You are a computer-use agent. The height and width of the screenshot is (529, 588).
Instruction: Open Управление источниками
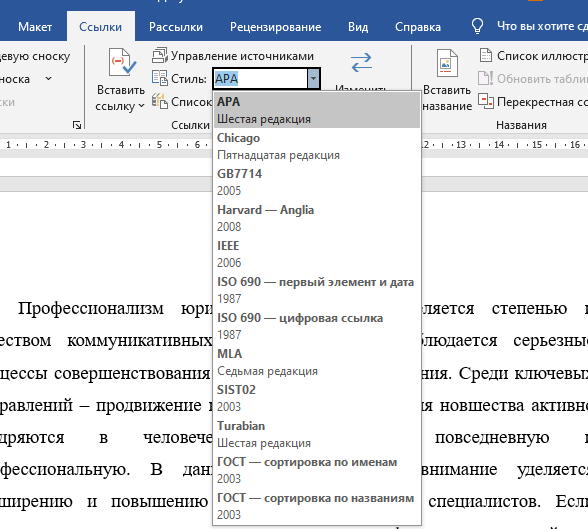tap(242, 56)
